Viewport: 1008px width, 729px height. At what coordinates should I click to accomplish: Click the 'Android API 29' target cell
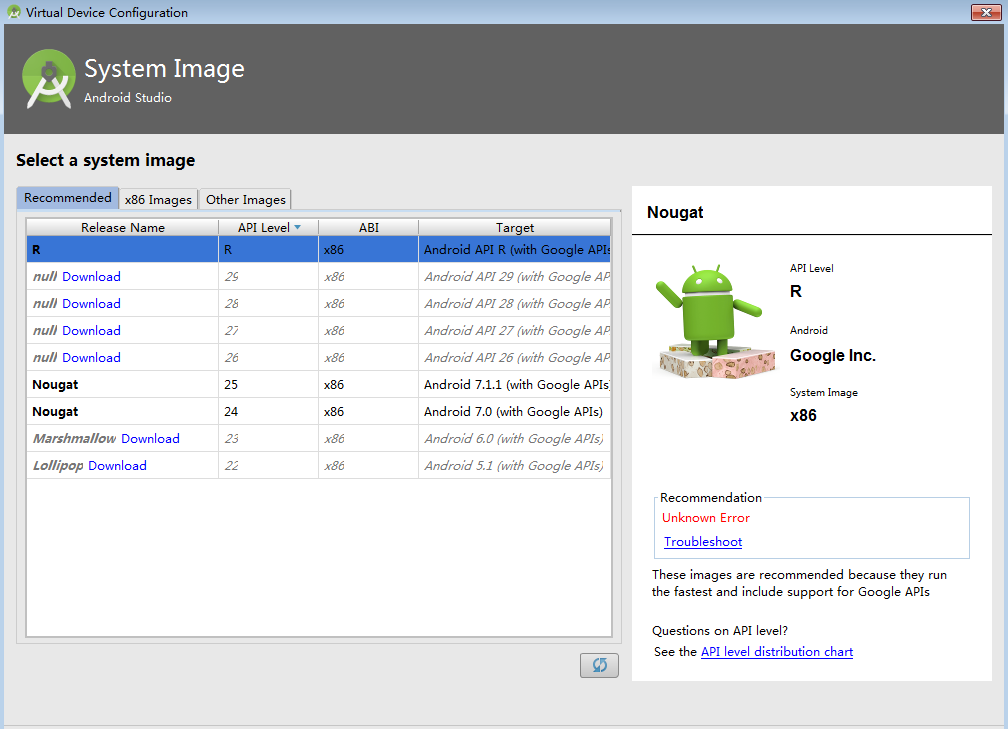(514, 276)
